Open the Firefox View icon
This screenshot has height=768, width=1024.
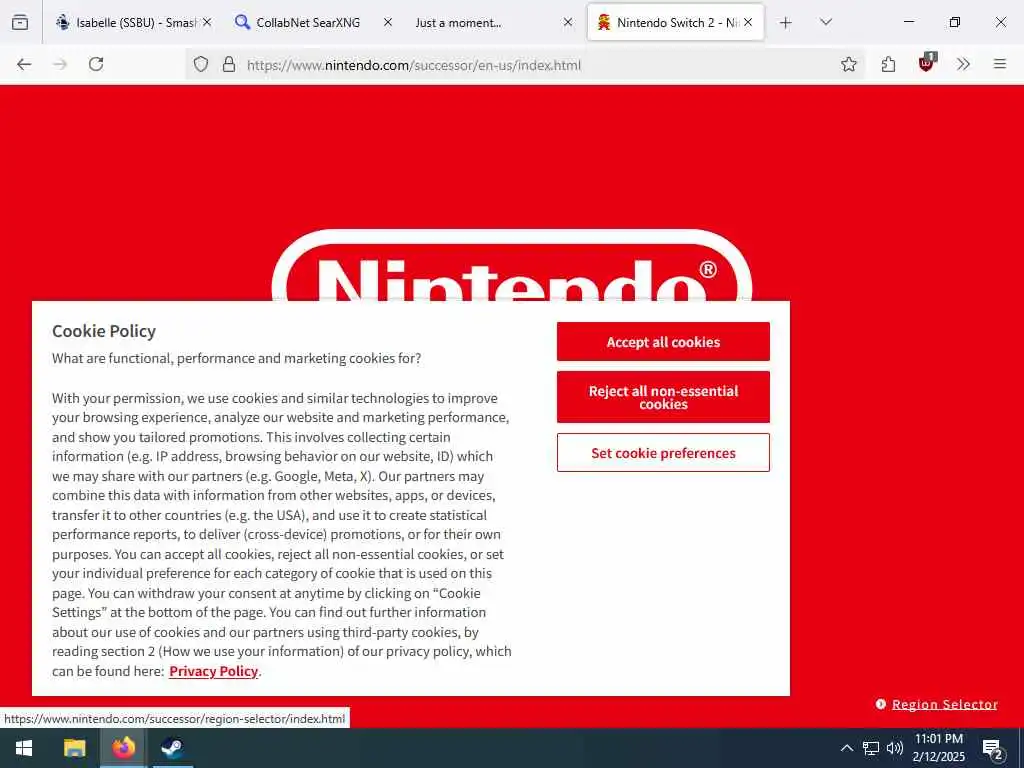click(x=20, y=22)
